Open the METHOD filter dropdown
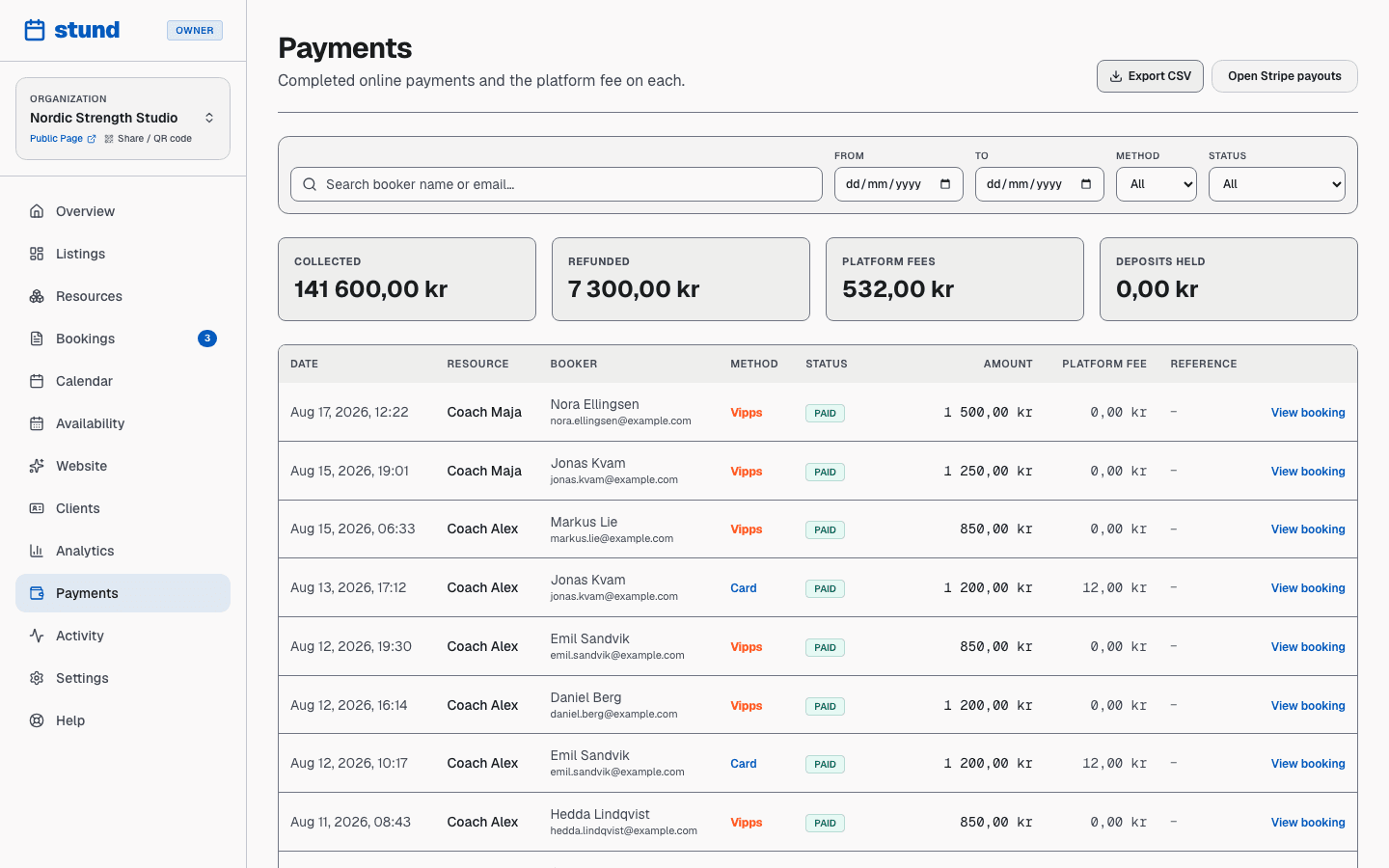The image size is (1389, 868). [x=1157, y=184]
